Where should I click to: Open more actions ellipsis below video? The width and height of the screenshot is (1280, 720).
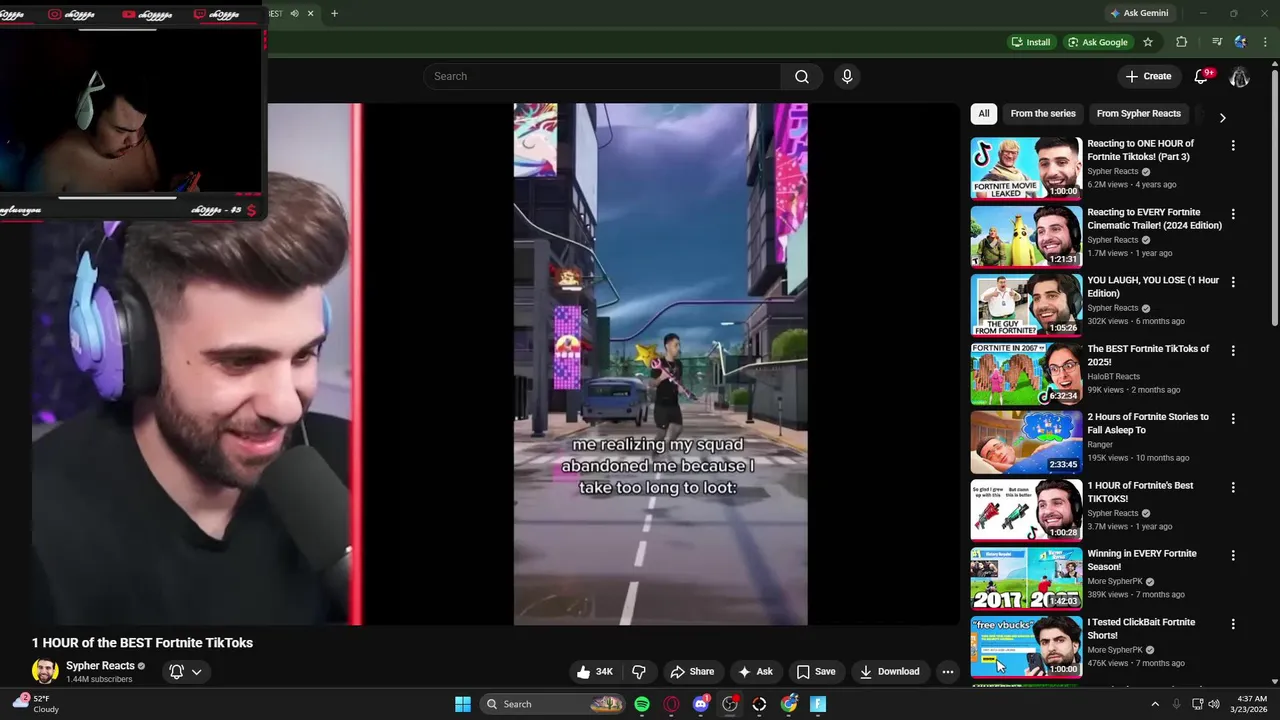(948, 672)
